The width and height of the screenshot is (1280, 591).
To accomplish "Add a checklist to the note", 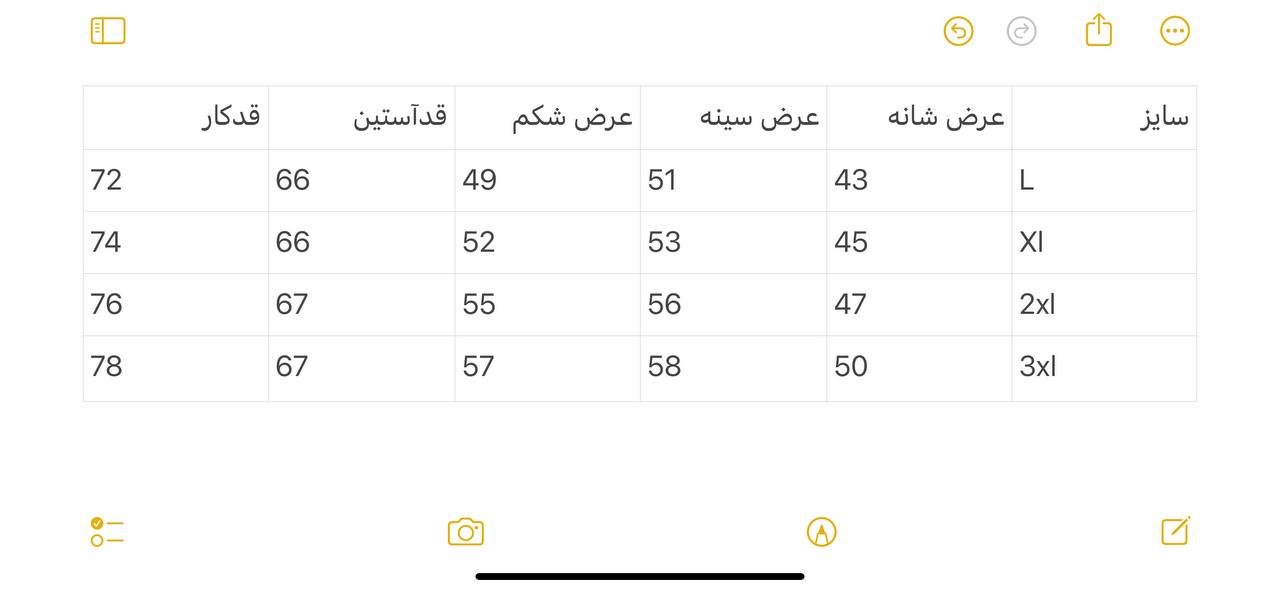I will pos(107,531).
